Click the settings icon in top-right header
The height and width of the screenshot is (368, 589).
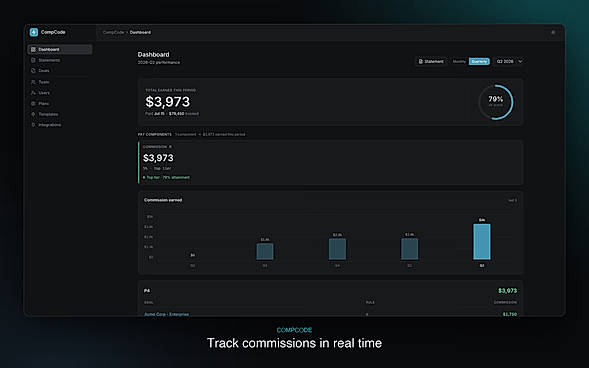pos(553,32)
